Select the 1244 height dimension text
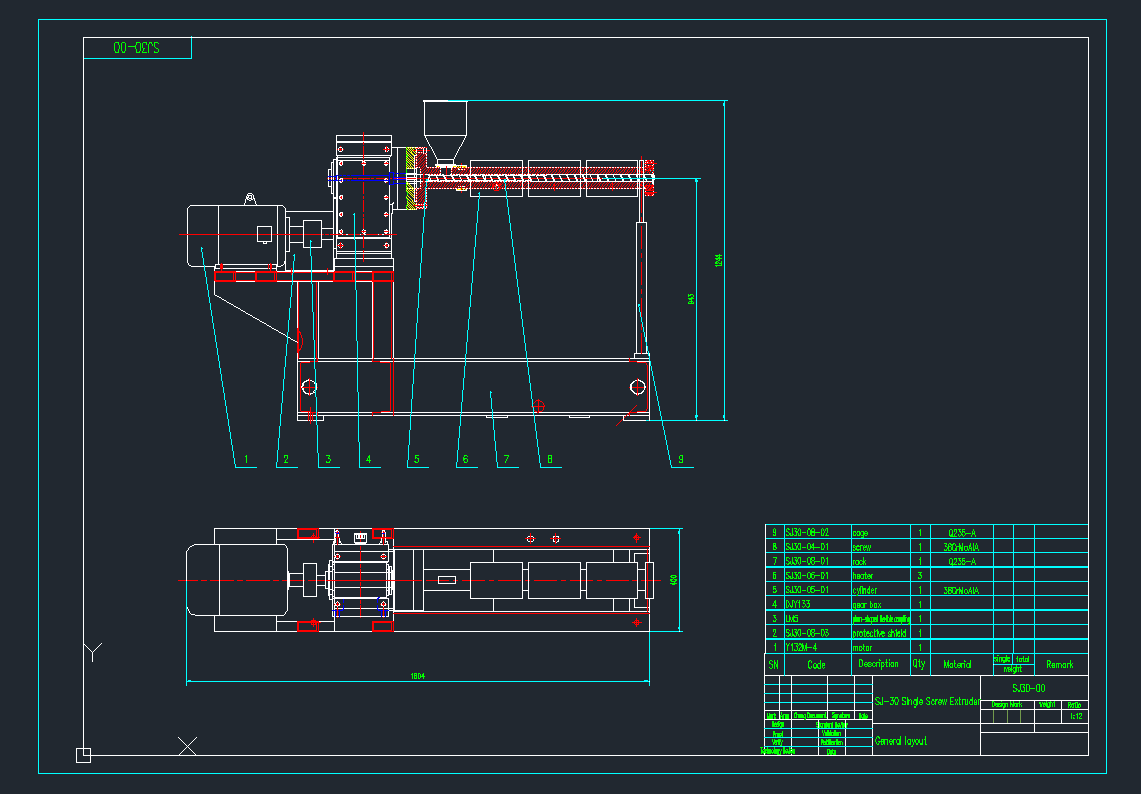 [718, 260]
